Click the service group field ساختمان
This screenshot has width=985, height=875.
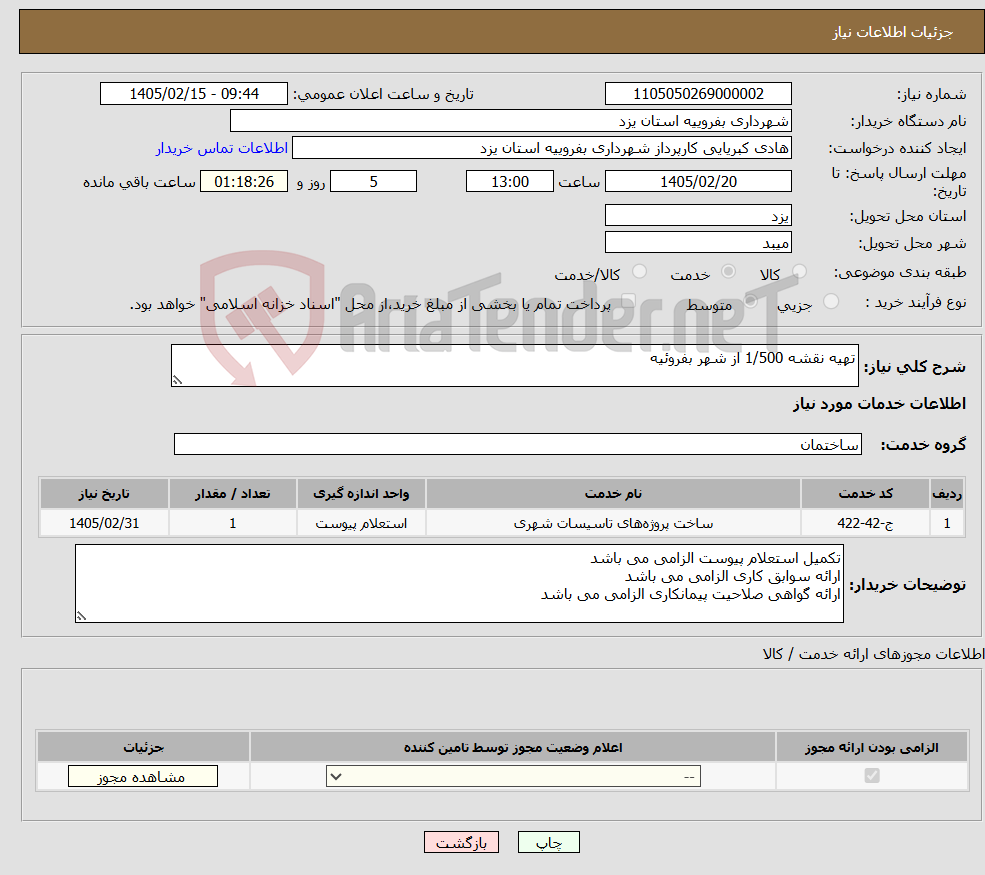(518, 444)
